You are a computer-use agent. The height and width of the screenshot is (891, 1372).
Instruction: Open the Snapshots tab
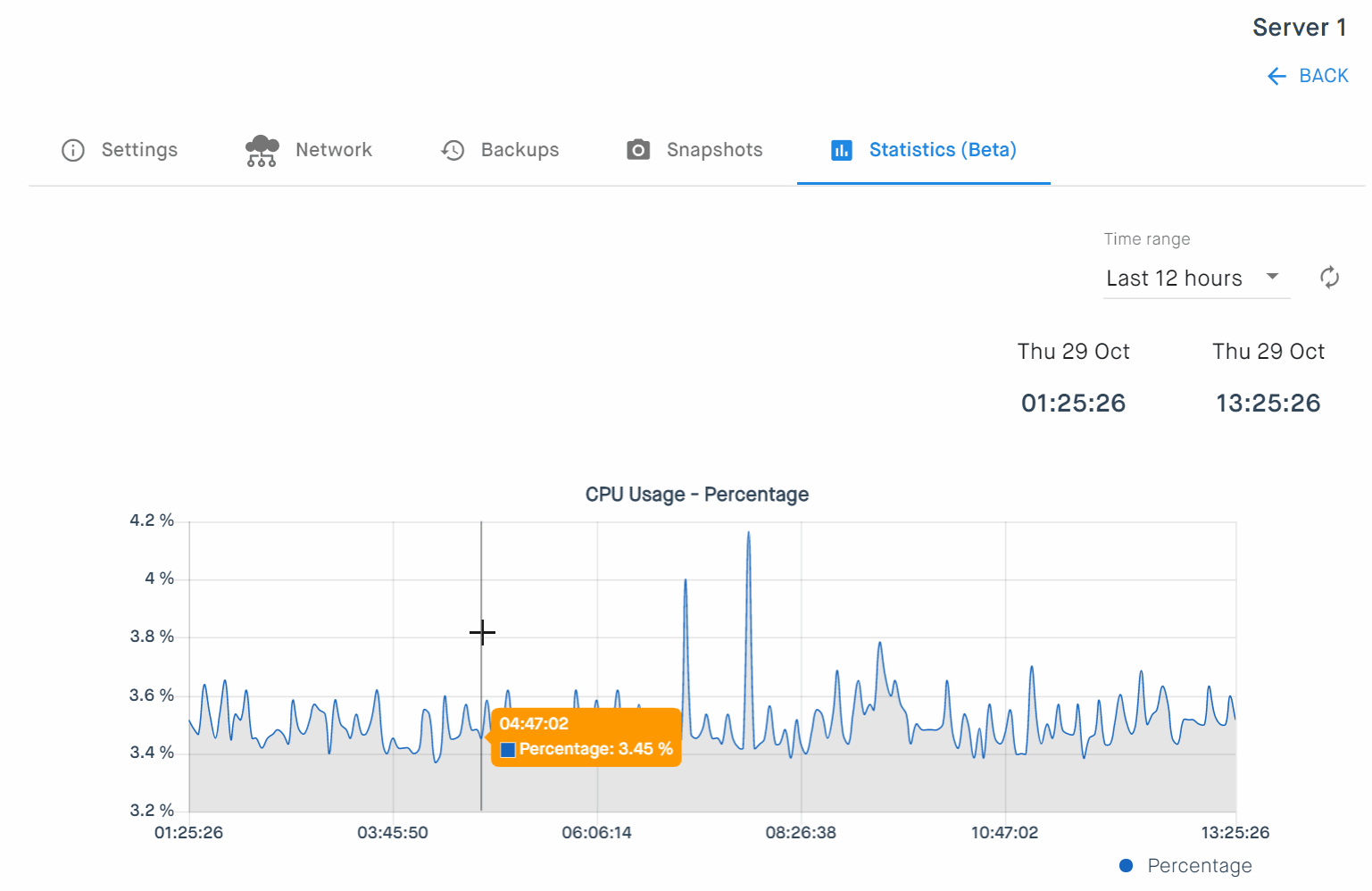pos(694,150)
